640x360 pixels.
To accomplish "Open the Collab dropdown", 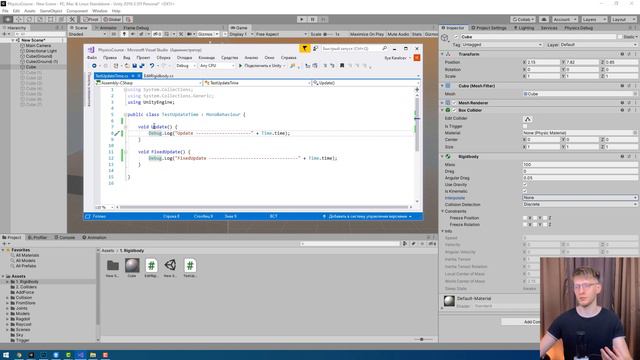I will coord(523,19).
